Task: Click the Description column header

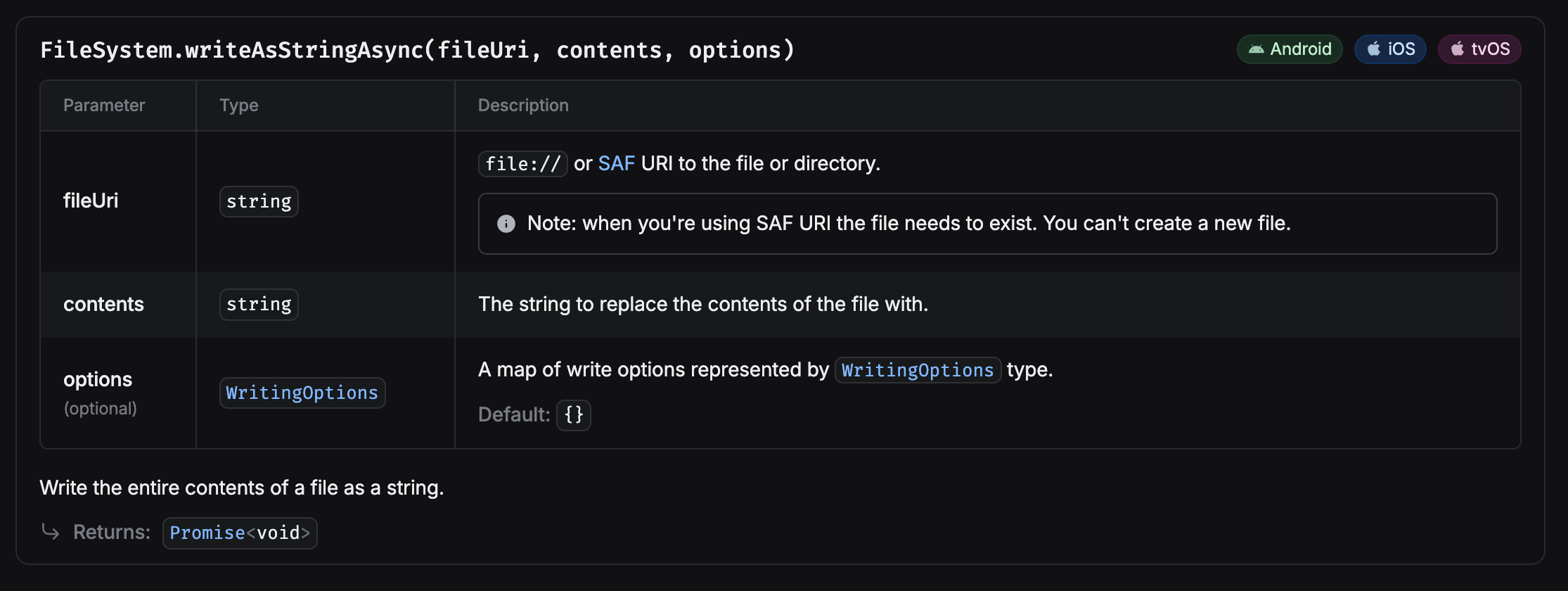Action: pos(523,106)
